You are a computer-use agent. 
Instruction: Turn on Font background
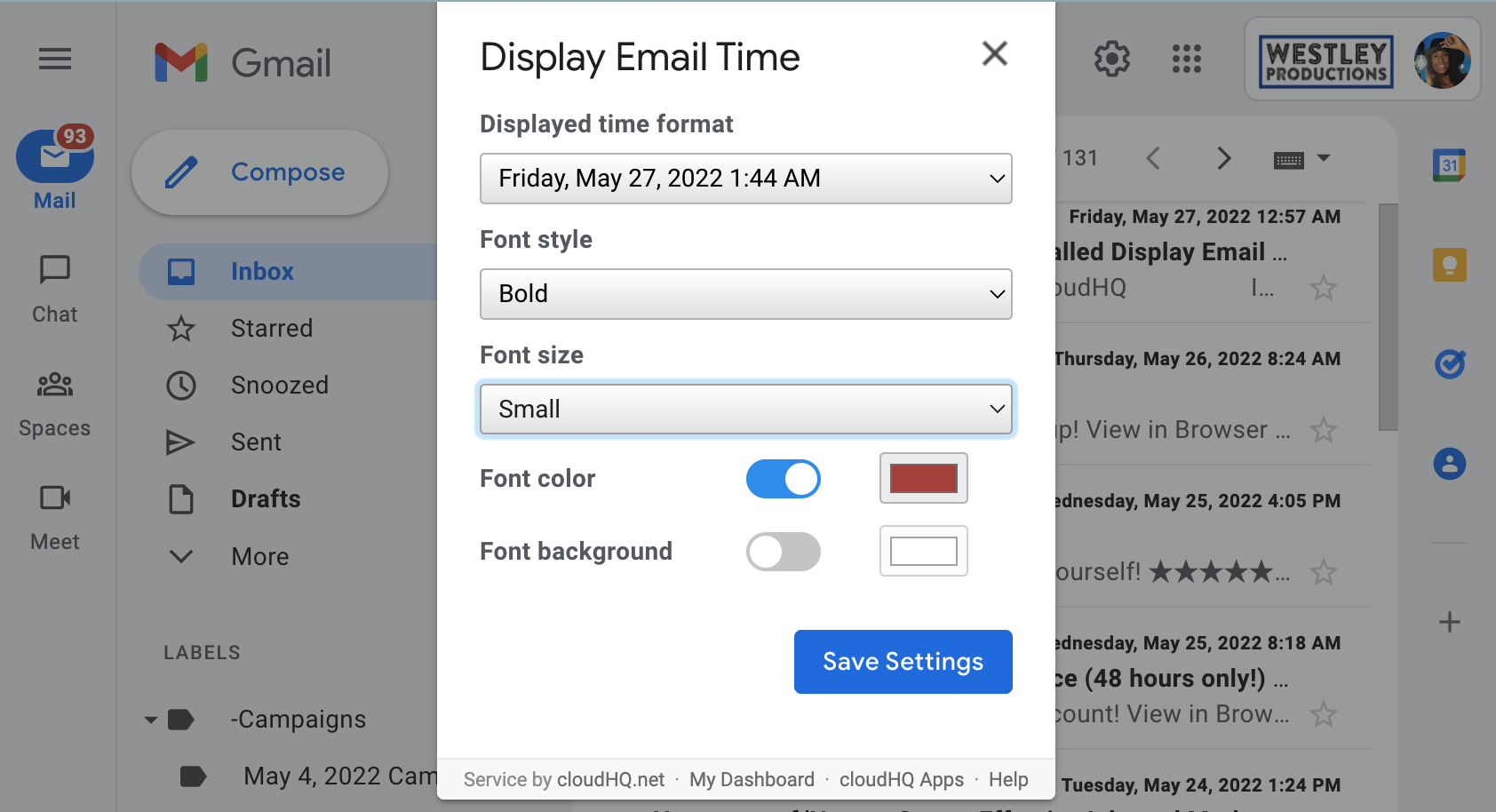point(783,551)
